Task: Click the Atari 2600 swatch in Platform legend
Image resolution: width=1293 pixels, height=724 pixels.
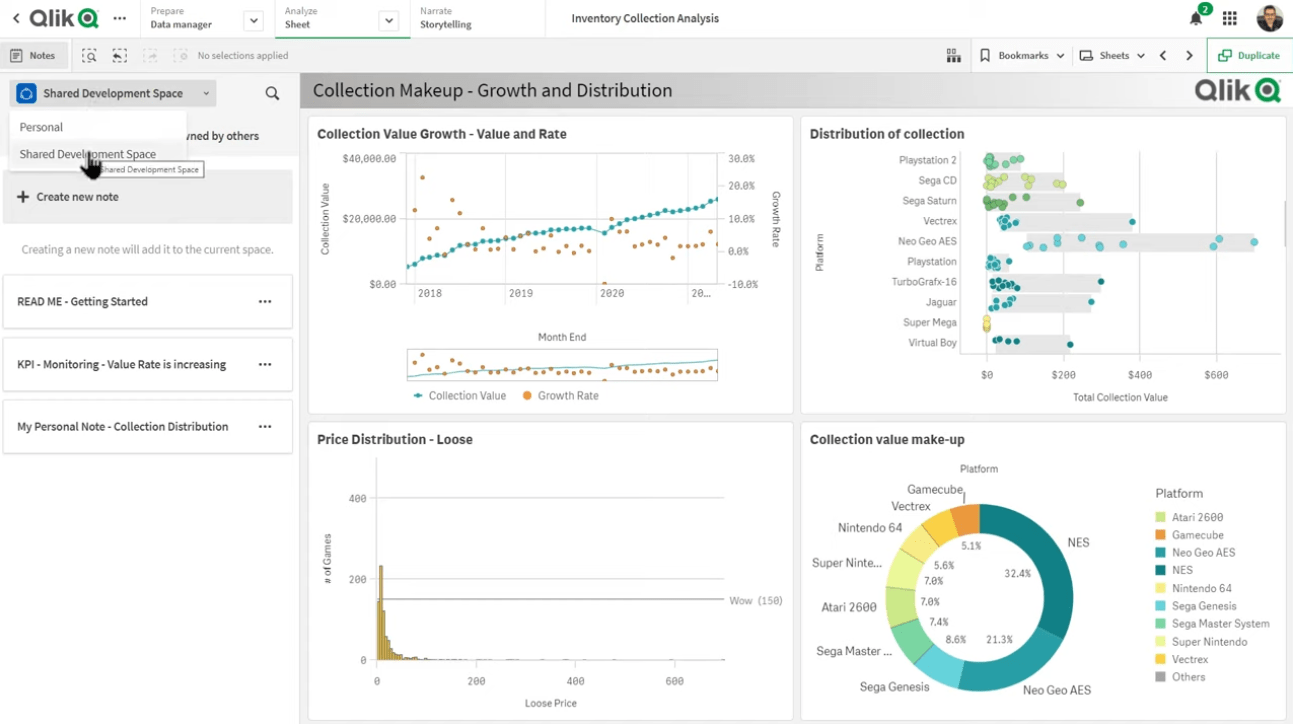Action: point(1160,517)
